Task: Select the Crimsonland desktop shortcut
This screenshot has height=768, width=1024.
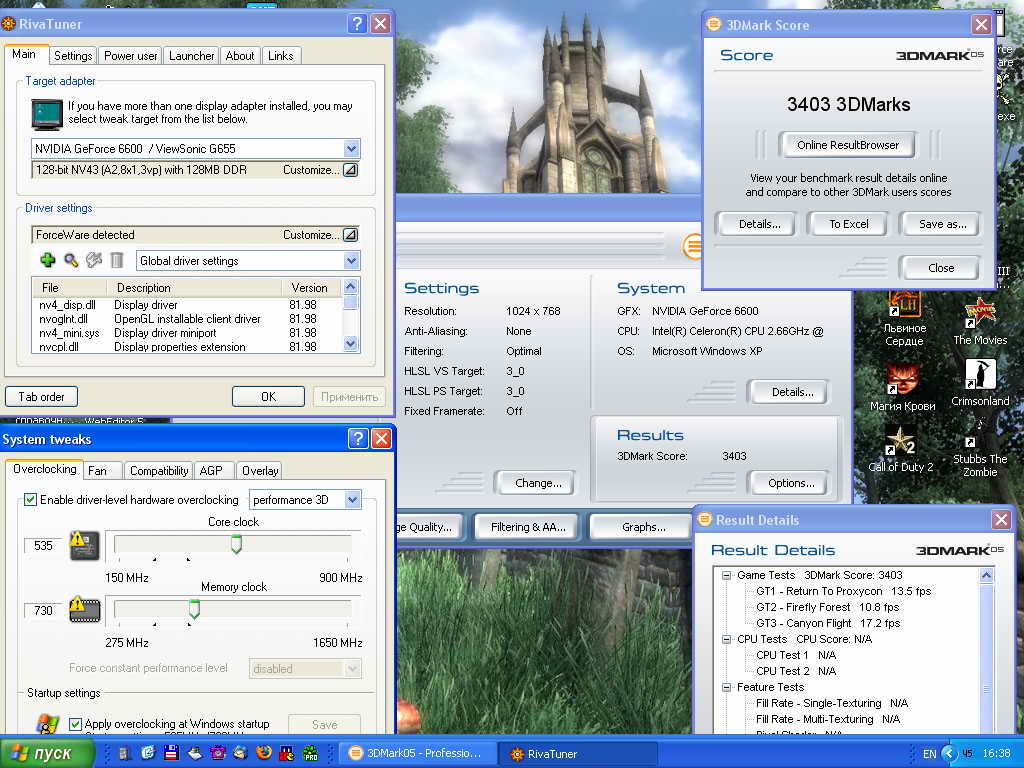Action: [x=980, y=383]
